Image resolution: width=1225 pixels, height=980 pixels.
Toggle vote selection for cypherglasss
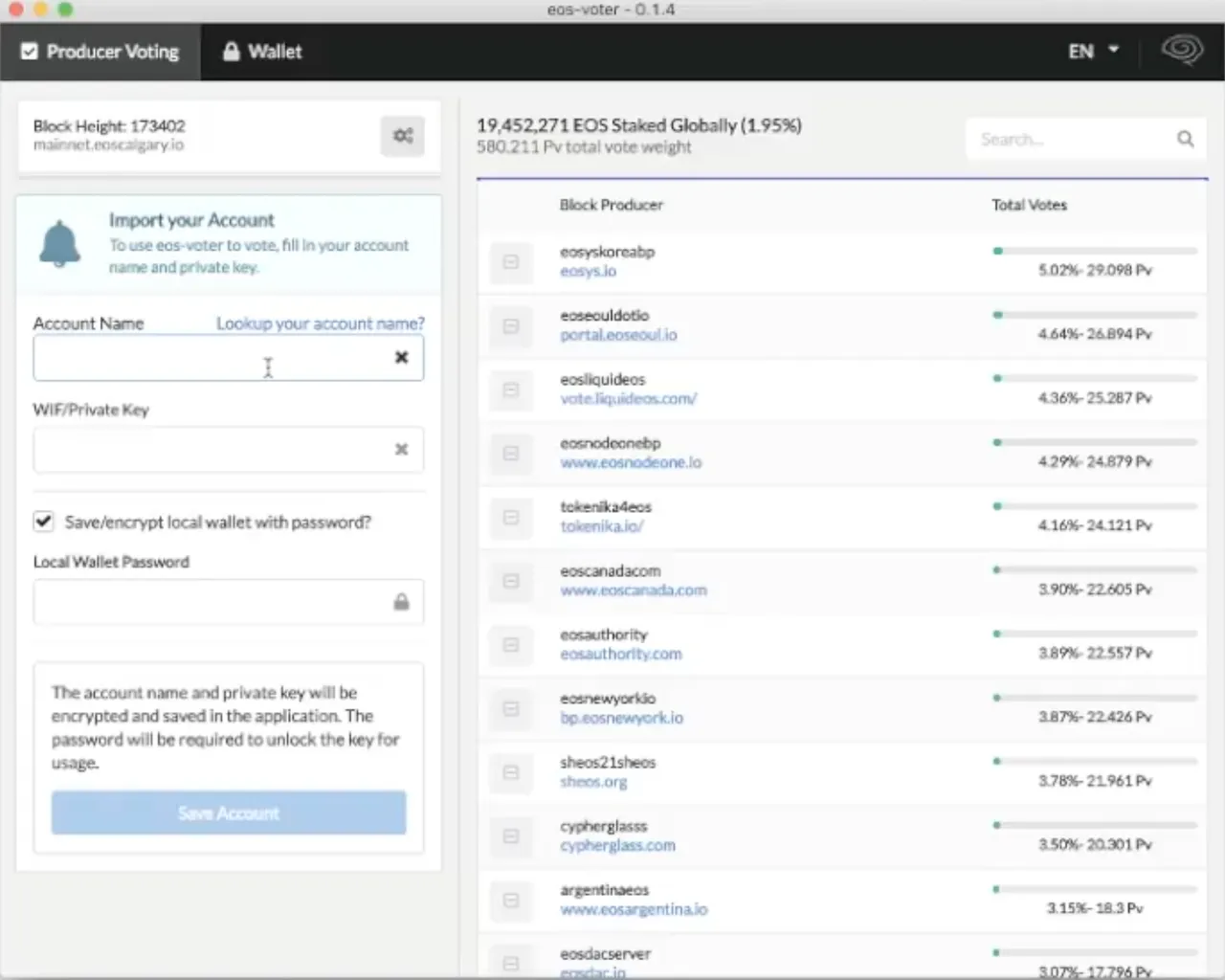coord(511,836)
